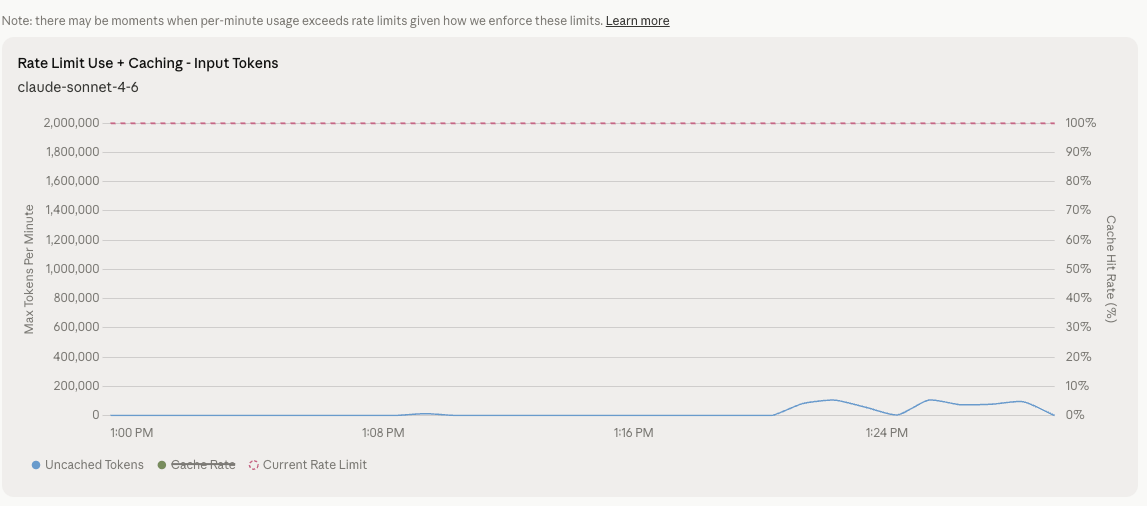The width and height of the screenshot is (1147, 506).
Task: Hide the Current Rate Limit series label
Action: point(314,465)
